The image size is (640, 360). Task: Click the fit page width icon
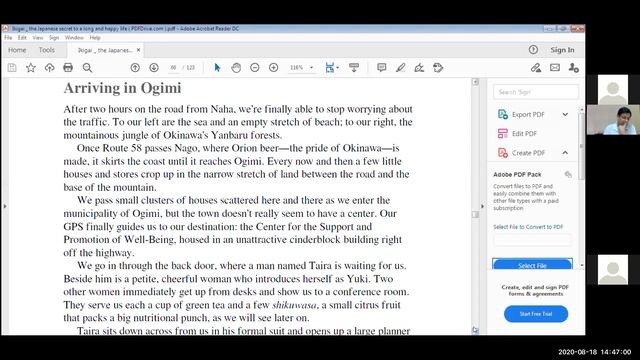[x=330, y=68]
